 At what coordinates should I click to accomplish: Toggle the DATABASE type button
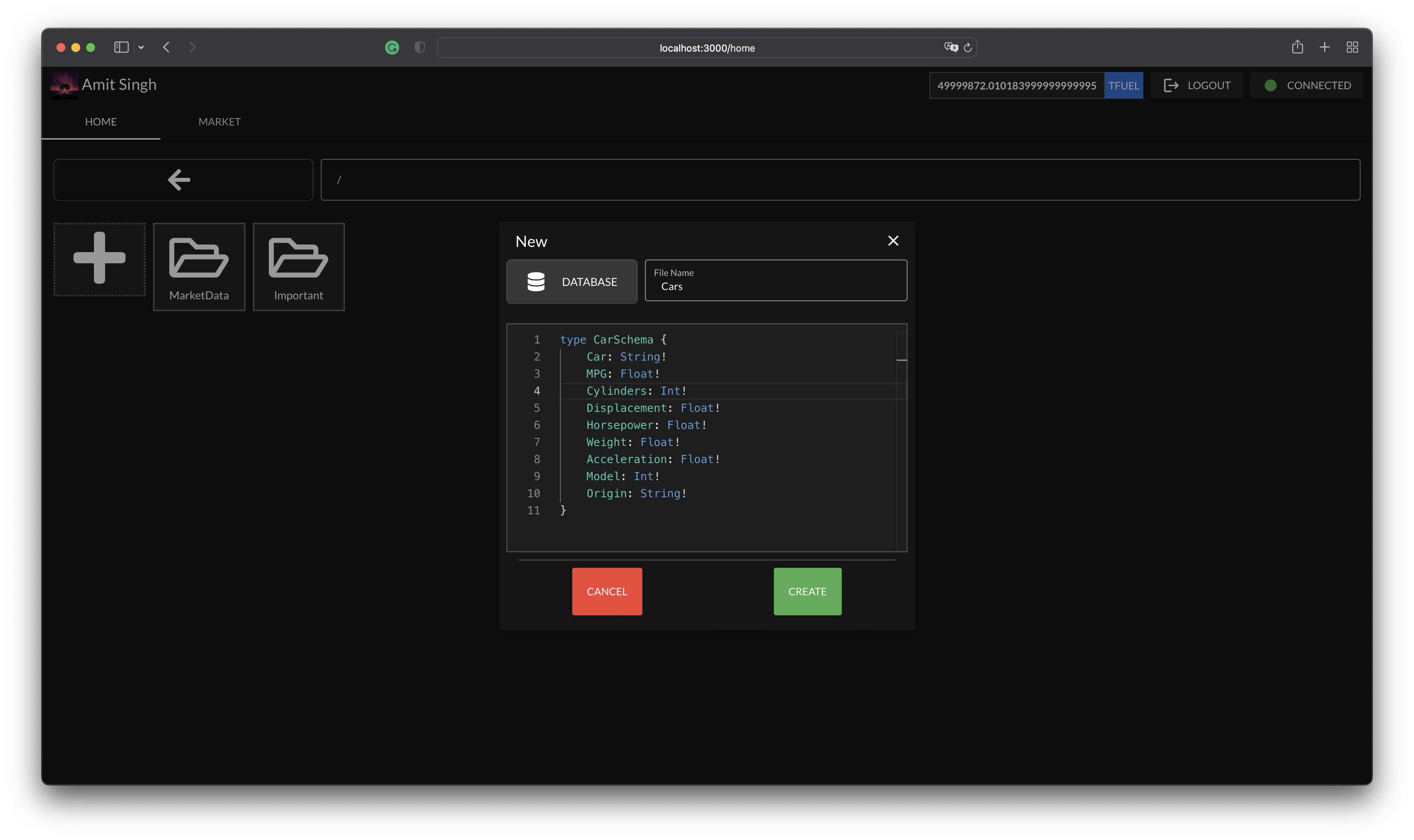pyautogui.click(x=571, y=282)
